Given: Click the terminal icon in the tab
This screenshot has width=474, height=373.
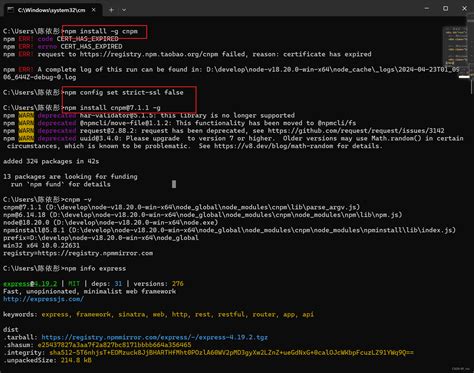Looking at the screenshot, I should coord(10,10).
